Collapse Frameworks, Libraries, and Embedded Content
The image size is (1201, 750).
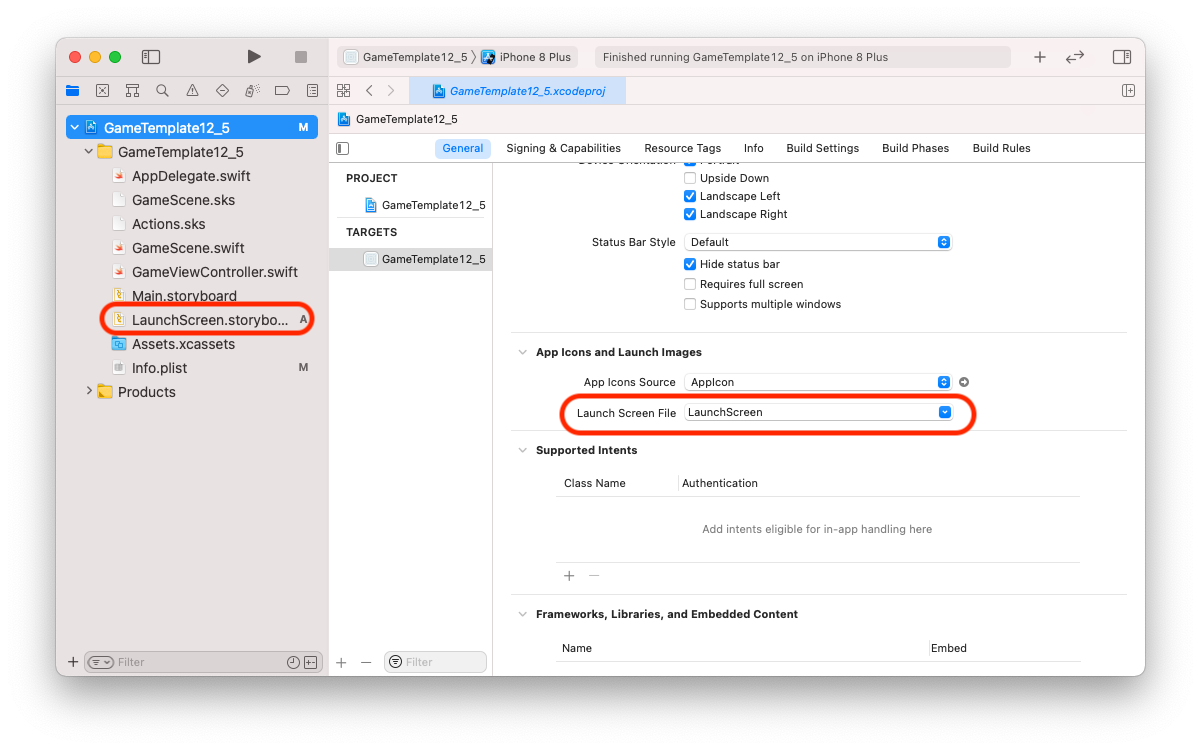[x=522, y=614]
